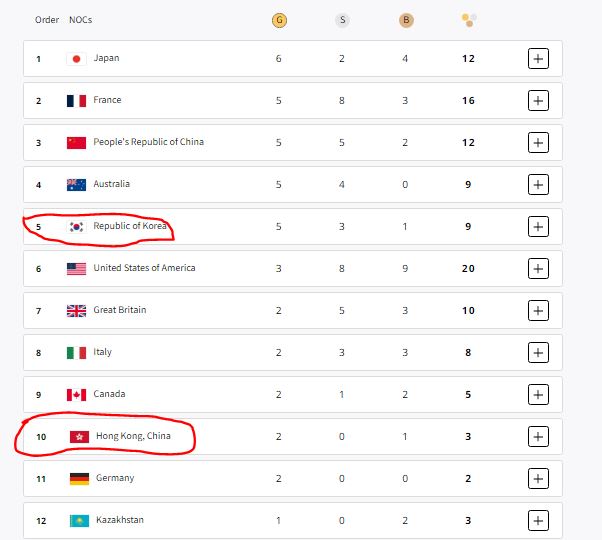Click the France flag icon

[x=77, y=101]
